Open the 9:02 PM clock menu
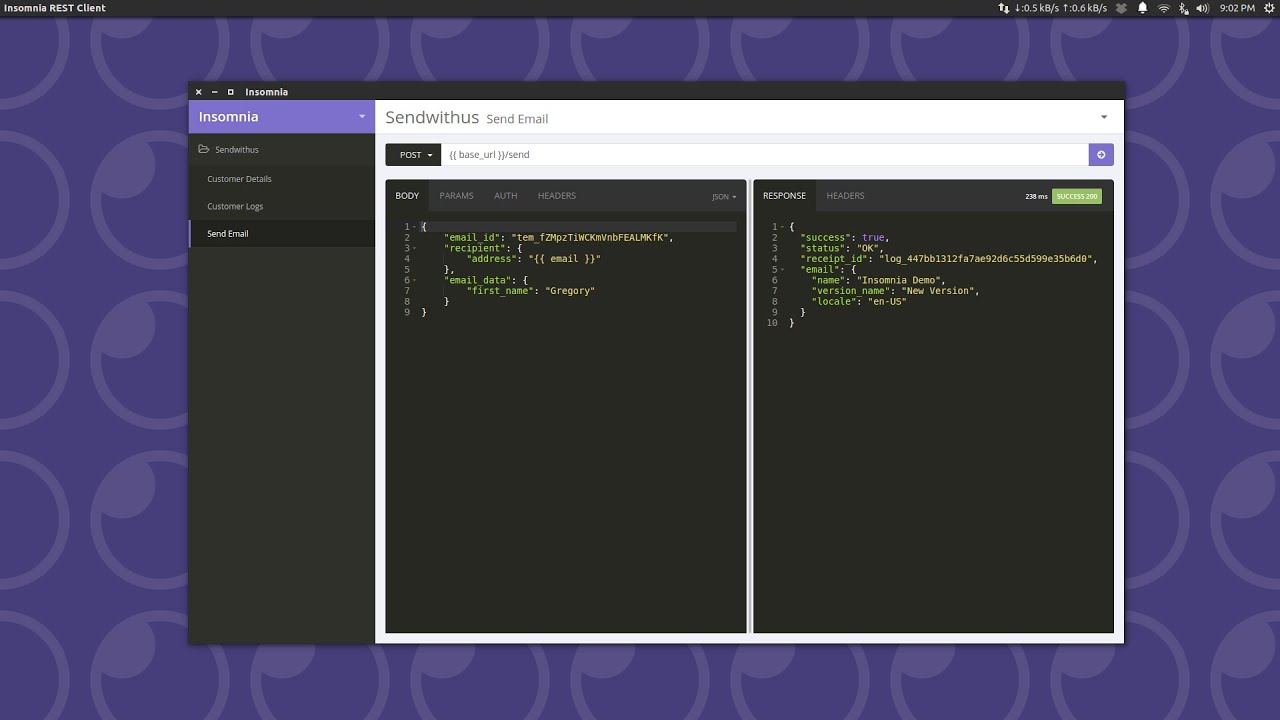 pos(1237,8)
